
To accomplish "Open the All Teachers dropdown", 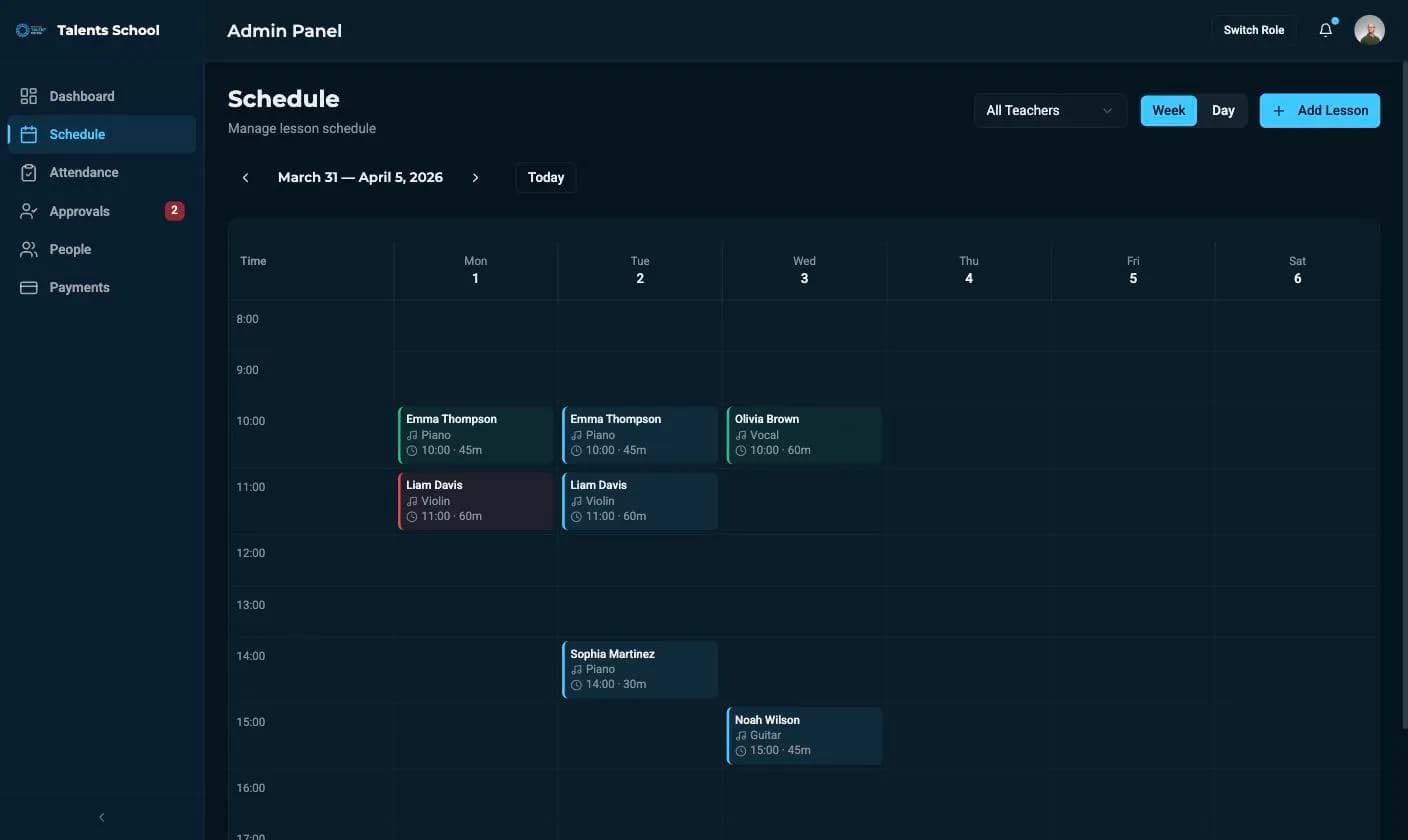I will [1050, 111].
